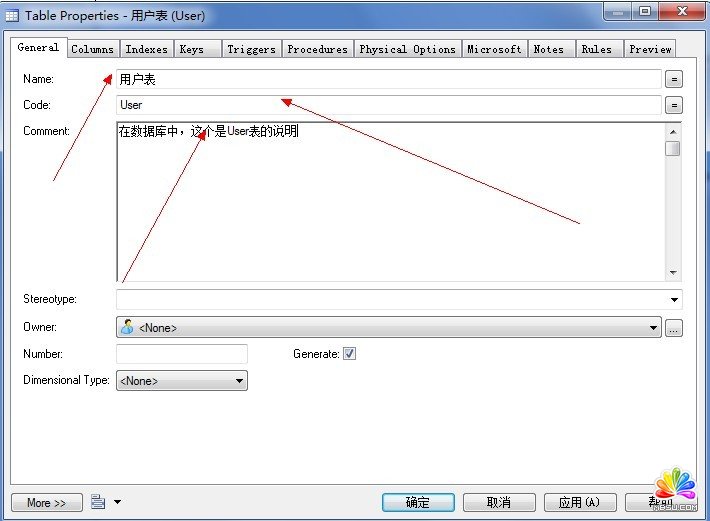Screen dimensions: 710x521
Task: Open the menu arrow beside the sheet icon
Action: [117, 502]
